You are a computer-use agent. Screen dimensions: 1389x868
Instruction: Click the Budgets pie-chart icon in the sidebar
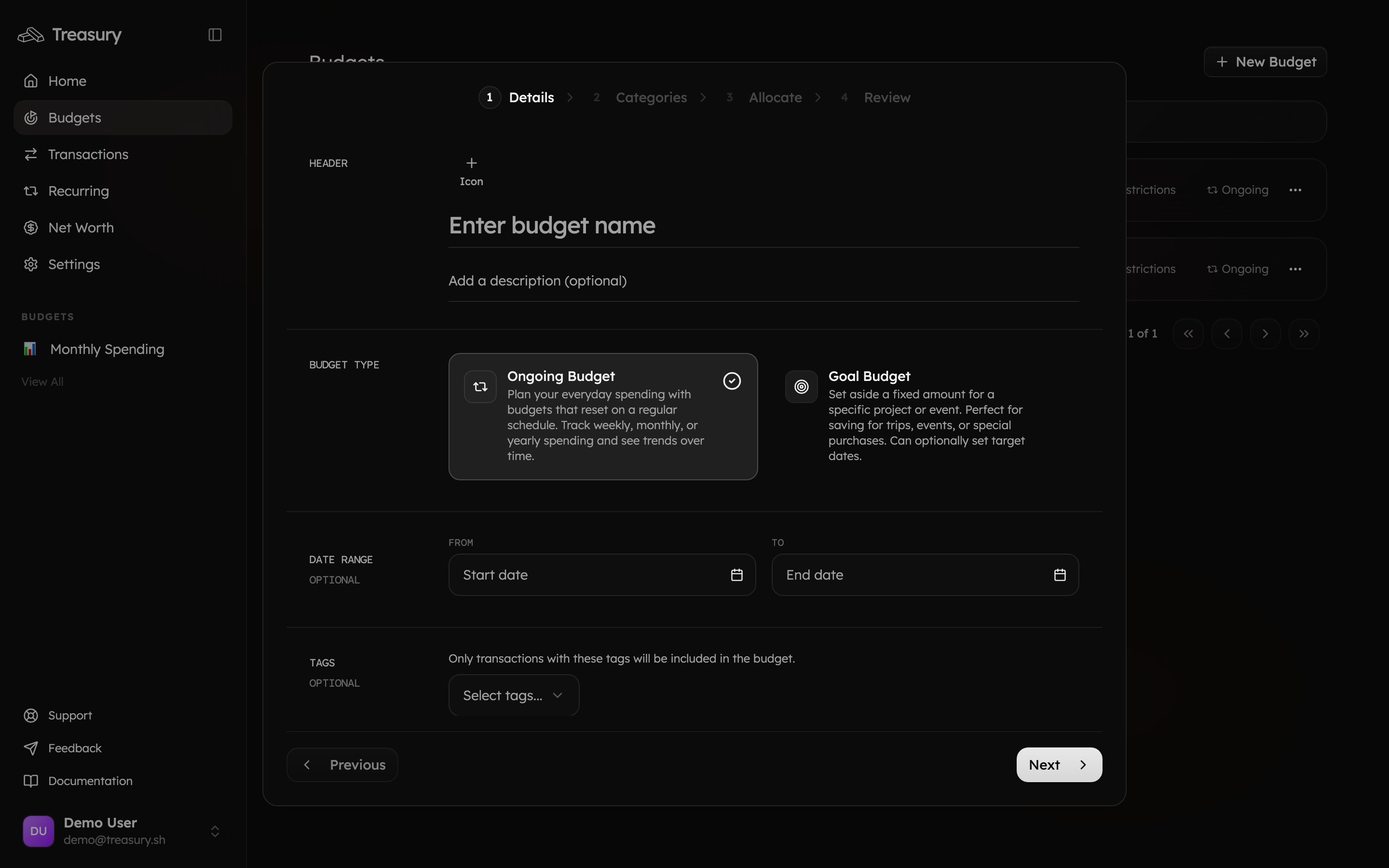point(31,118)
